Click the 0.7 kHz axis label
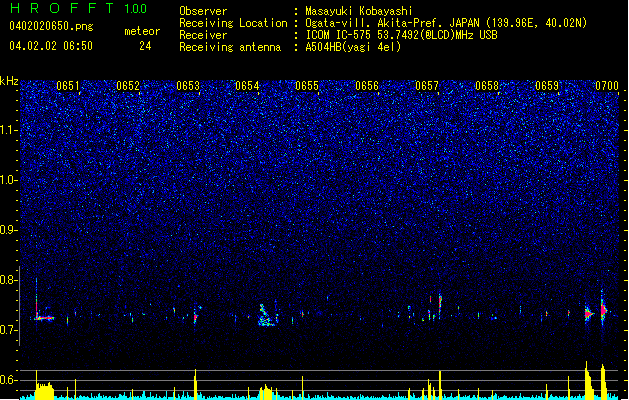The width and height of the screenshot is (629, 400). (9, 330)
